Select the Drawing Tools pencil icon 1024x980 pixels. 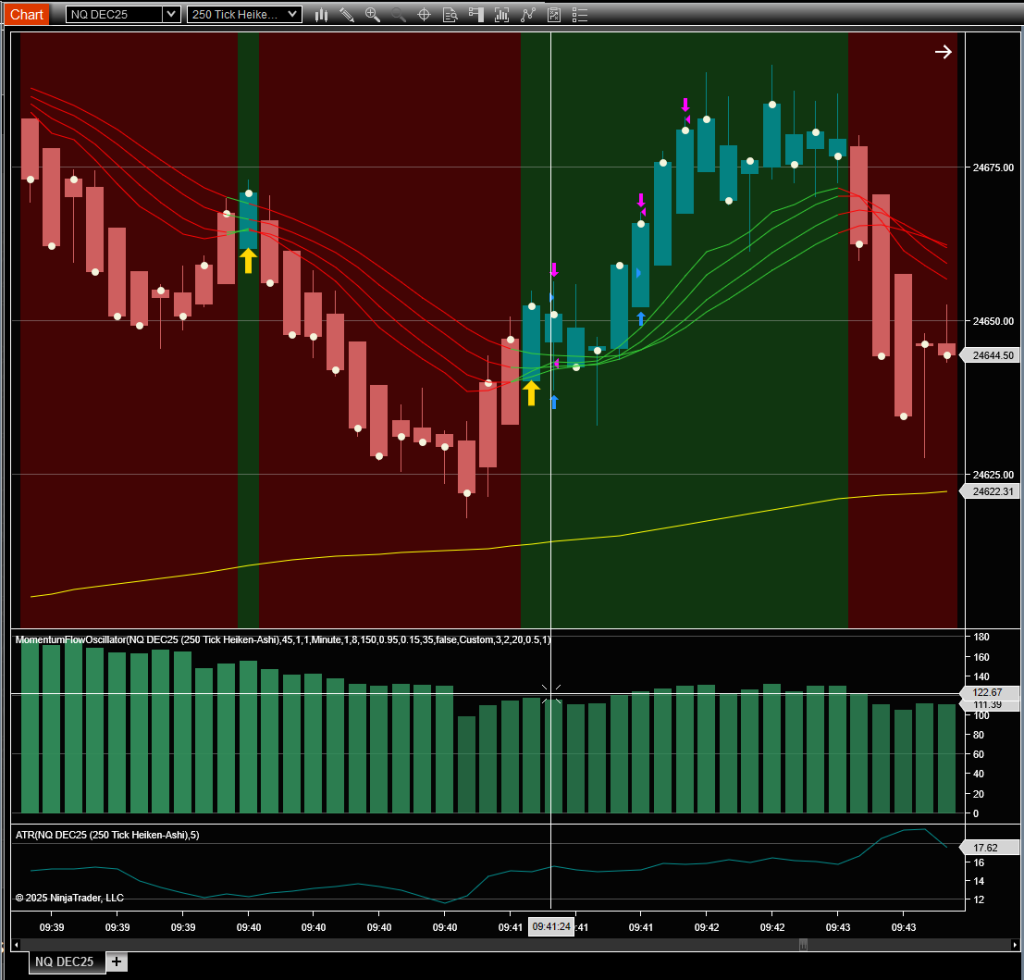coord(347,14)
